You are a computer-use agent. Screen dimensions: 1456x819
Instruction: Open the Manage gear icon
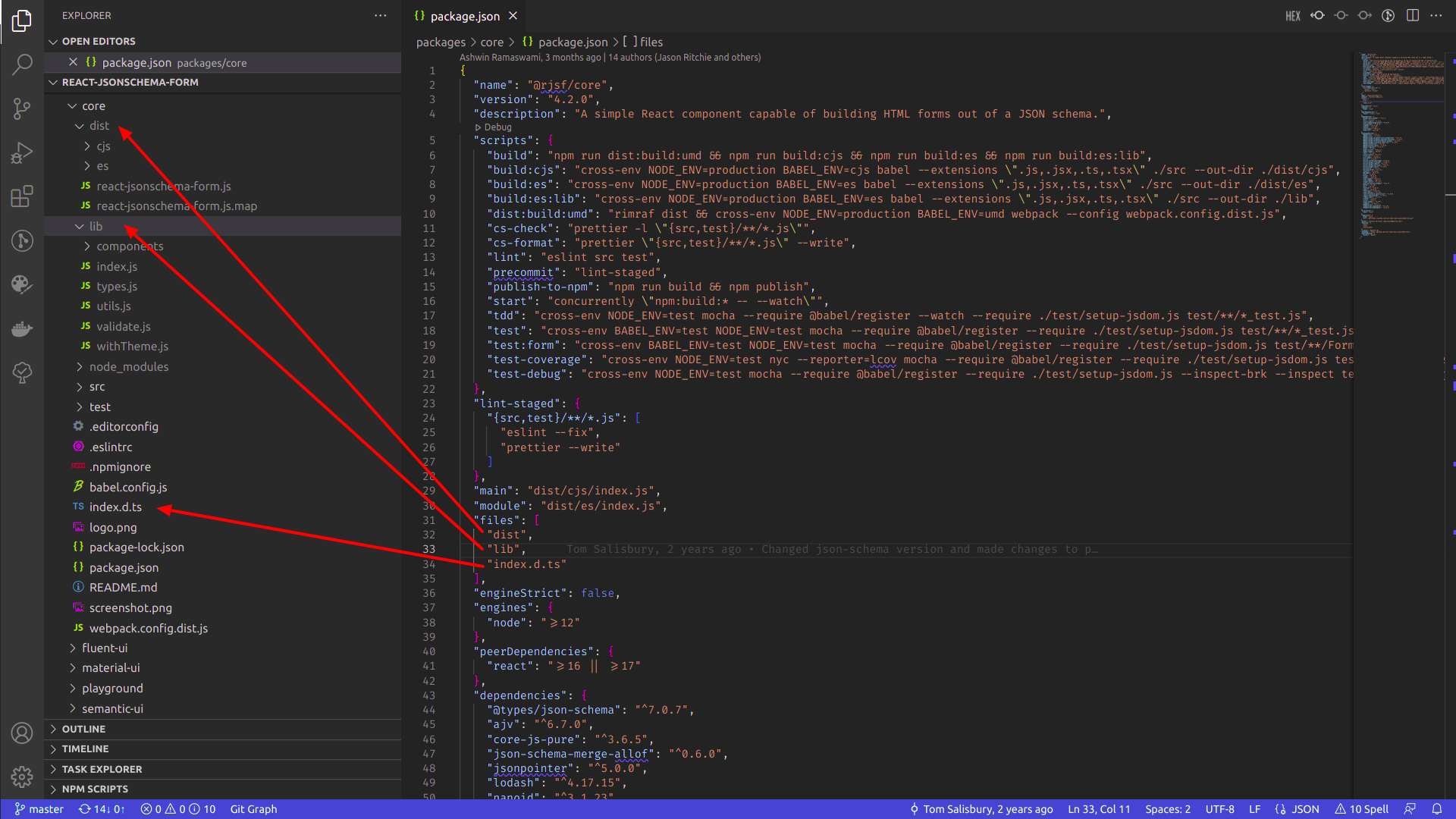pyautogui.click(x=22, y=777)
